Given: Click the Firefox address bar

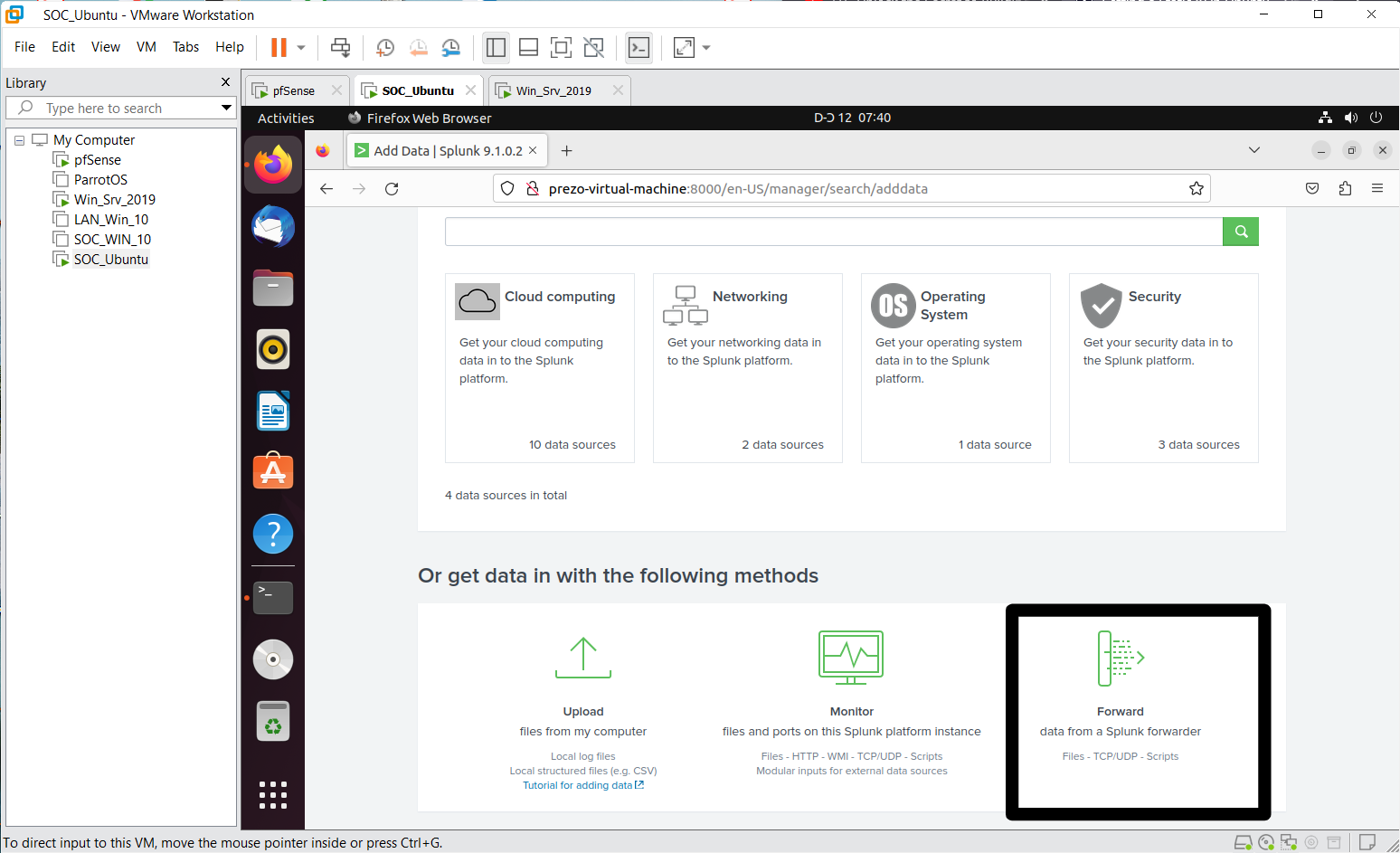Looking at the screenshot, I should pos(852,188).
